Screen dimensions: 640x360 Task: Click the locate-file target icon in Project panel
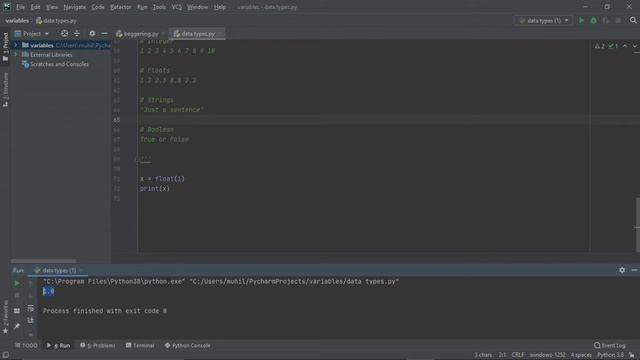pos(64,33)
